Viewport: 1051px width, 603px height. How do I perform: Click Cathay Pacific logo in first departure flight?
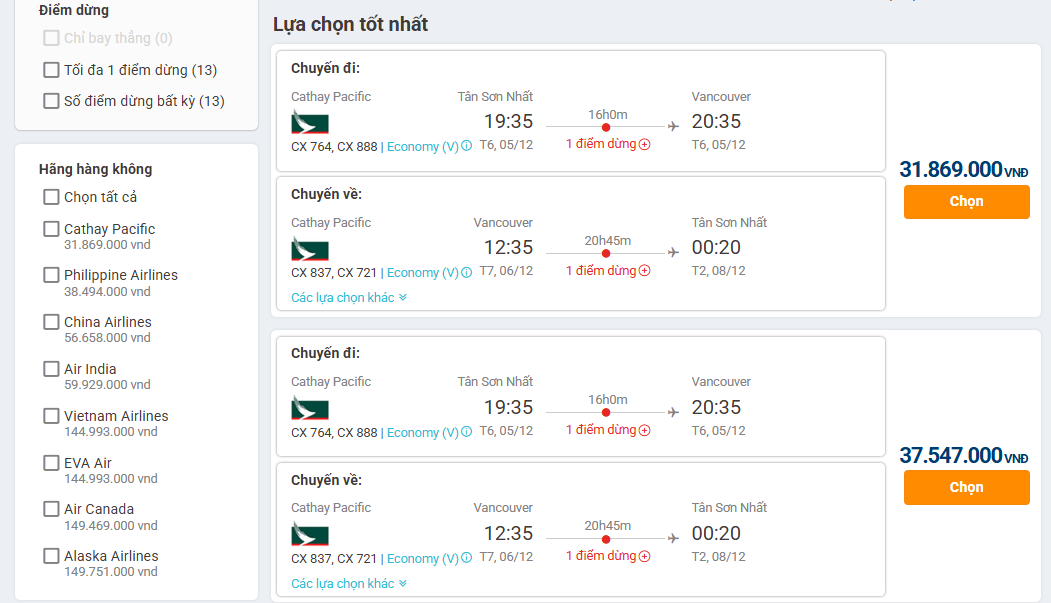[310, 123]
